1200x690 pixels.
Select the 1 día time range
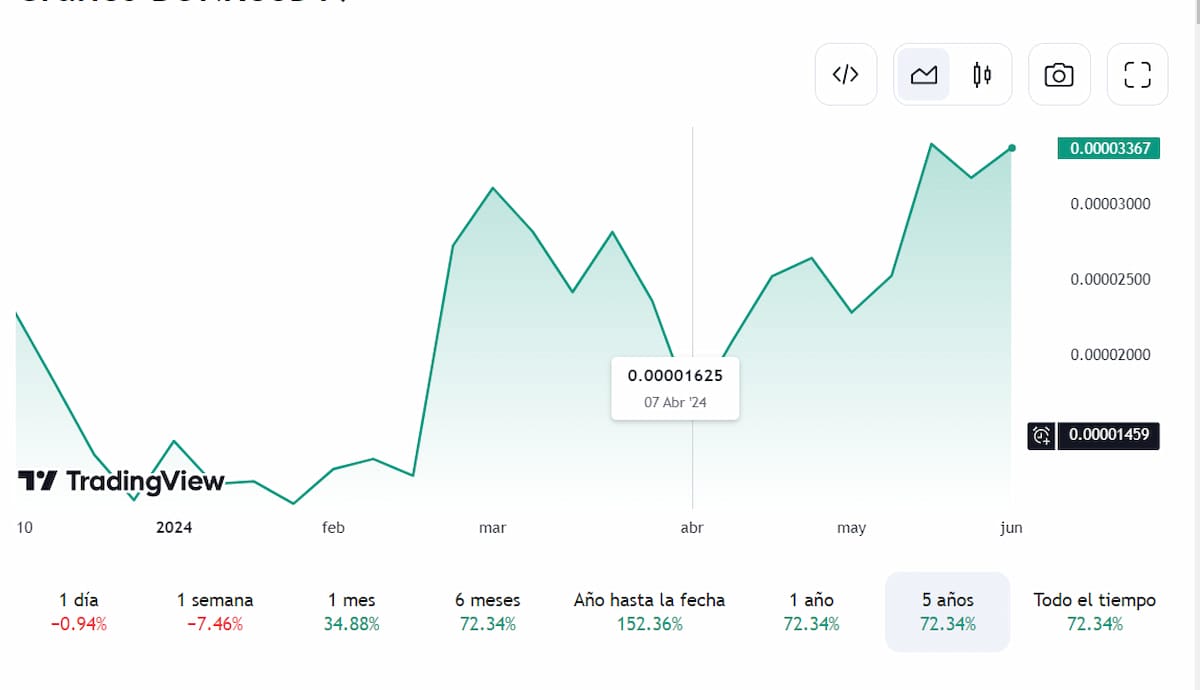[79, 611]
